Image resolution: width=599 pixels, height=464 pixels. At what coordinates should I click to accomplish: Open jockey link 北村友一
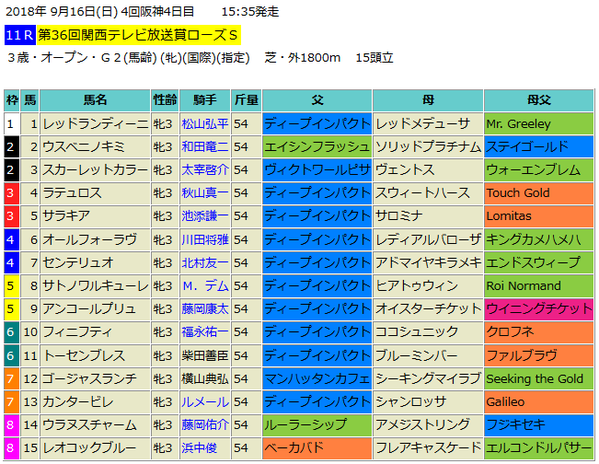tap(205, 263)
